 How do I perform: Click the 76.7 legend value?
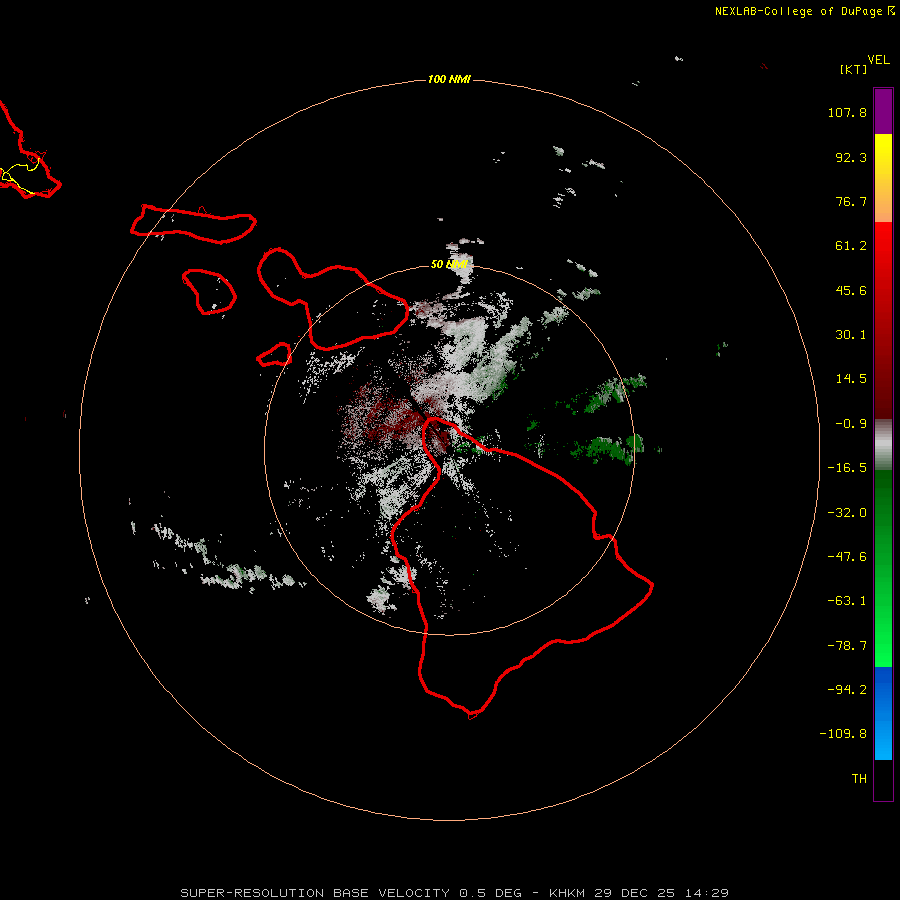click(851, 201)
